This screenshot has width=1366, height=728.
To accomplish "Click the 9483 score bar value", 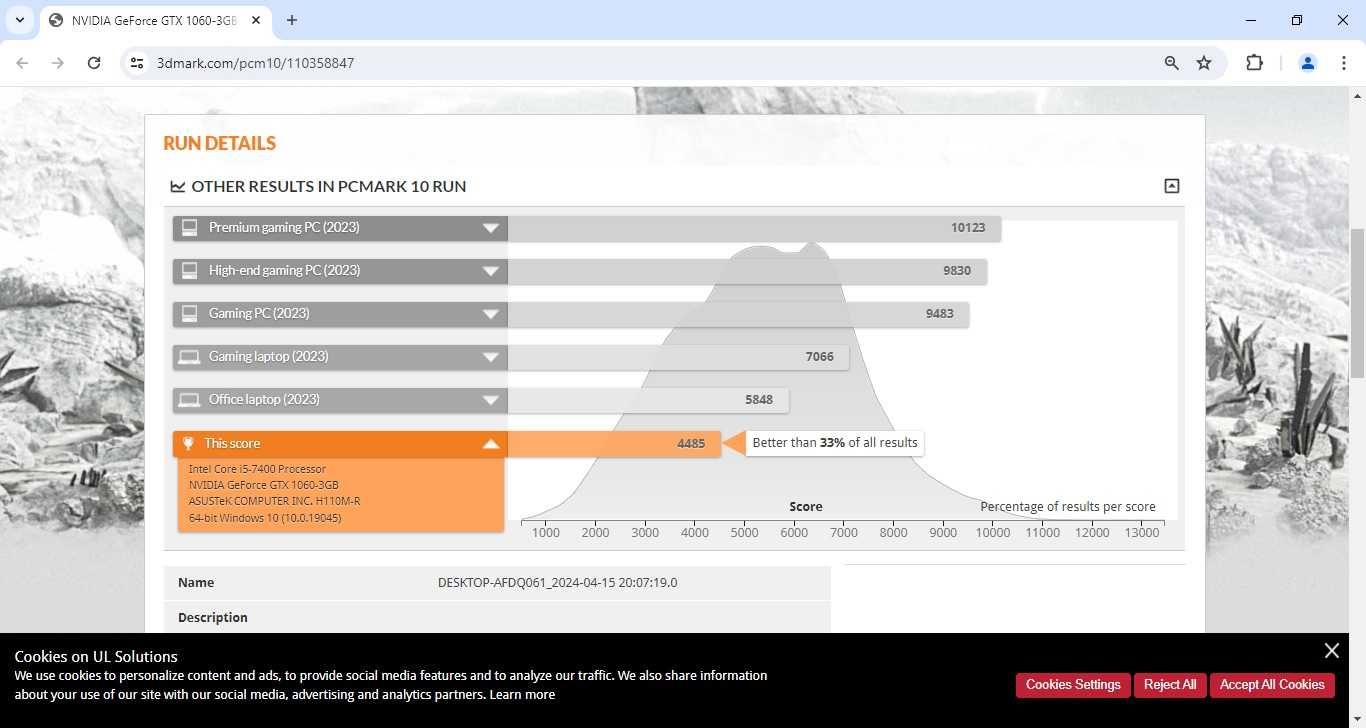I will [939, 314].
